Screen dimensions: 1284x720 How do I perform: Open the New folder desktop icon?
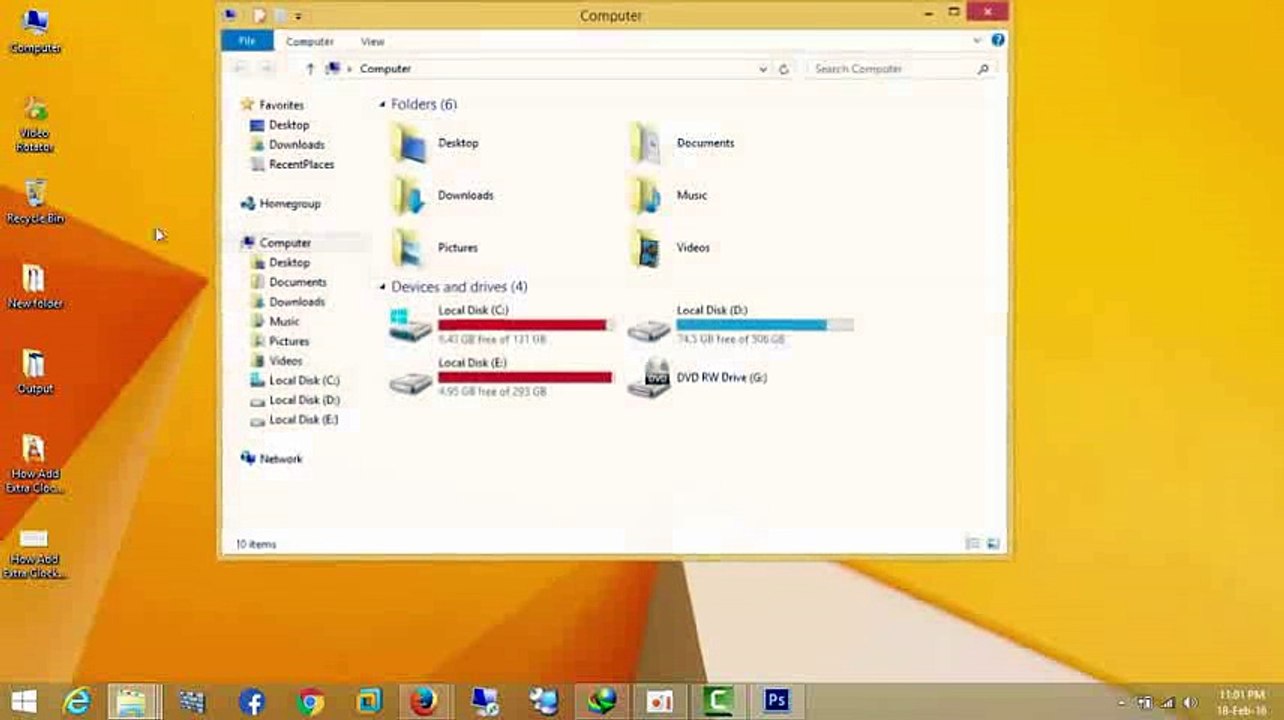click(35, 286)
